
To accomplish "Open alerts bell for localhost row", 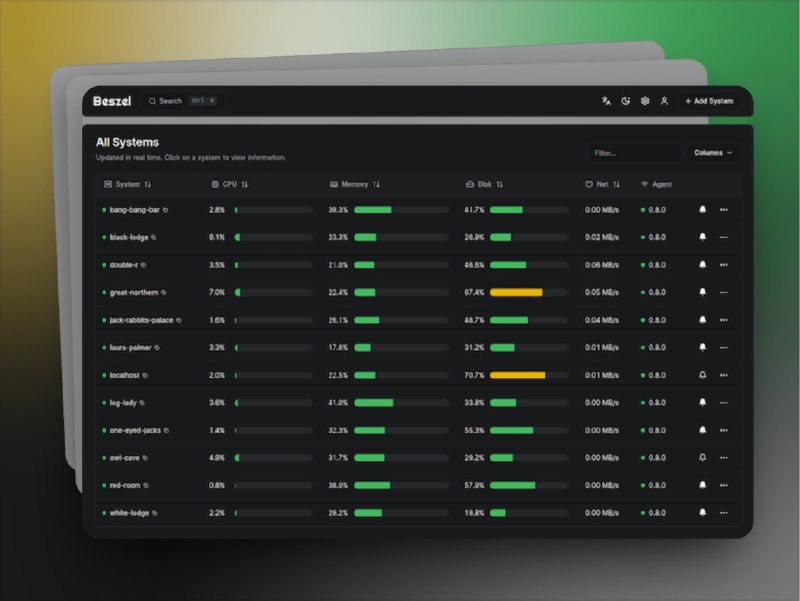I will (x=702, y=375).
